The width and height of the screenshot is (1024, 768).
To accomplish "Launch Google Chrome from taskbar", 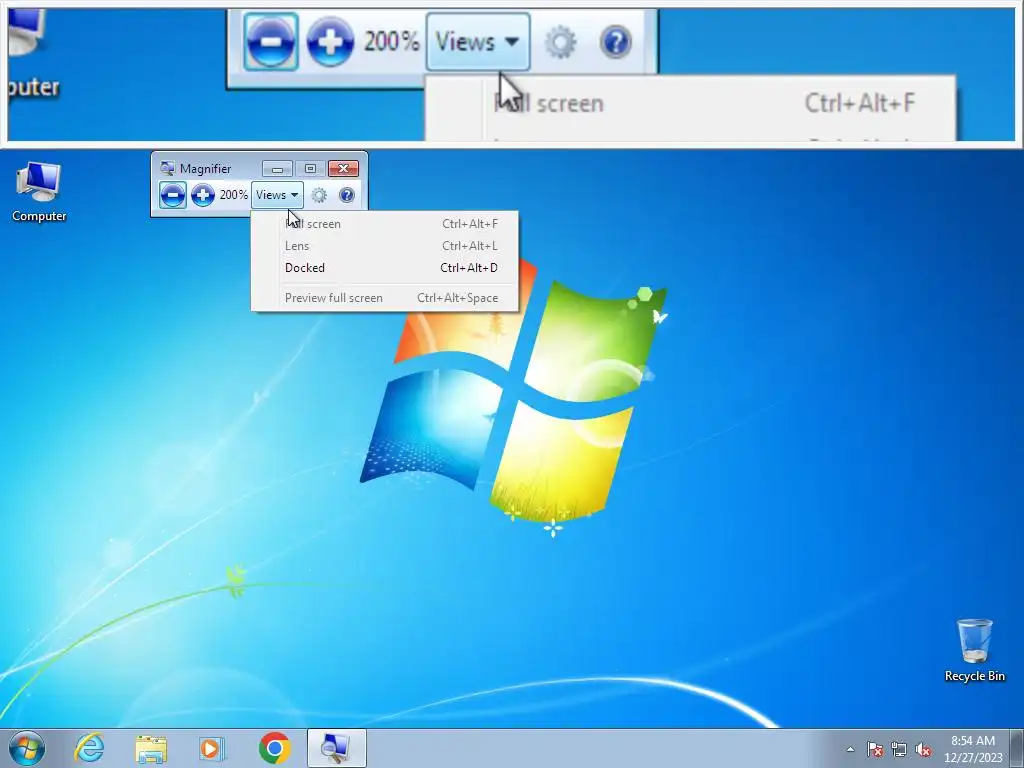I will pyautogui.click(x=275, y=748).
